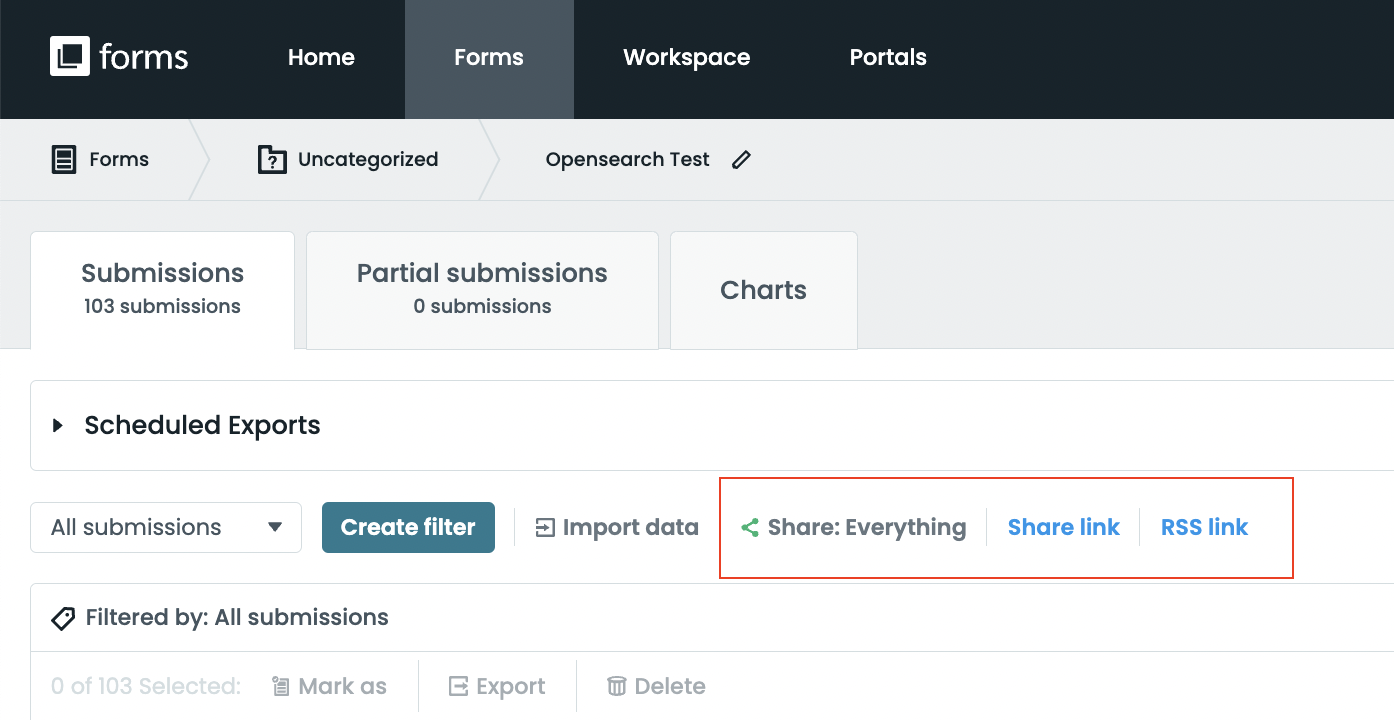Expand the Scheduled Exports section
Image resolution: width=1394 pixels, height=720 pixels.
pyautogui.click(x=58, y=425)
